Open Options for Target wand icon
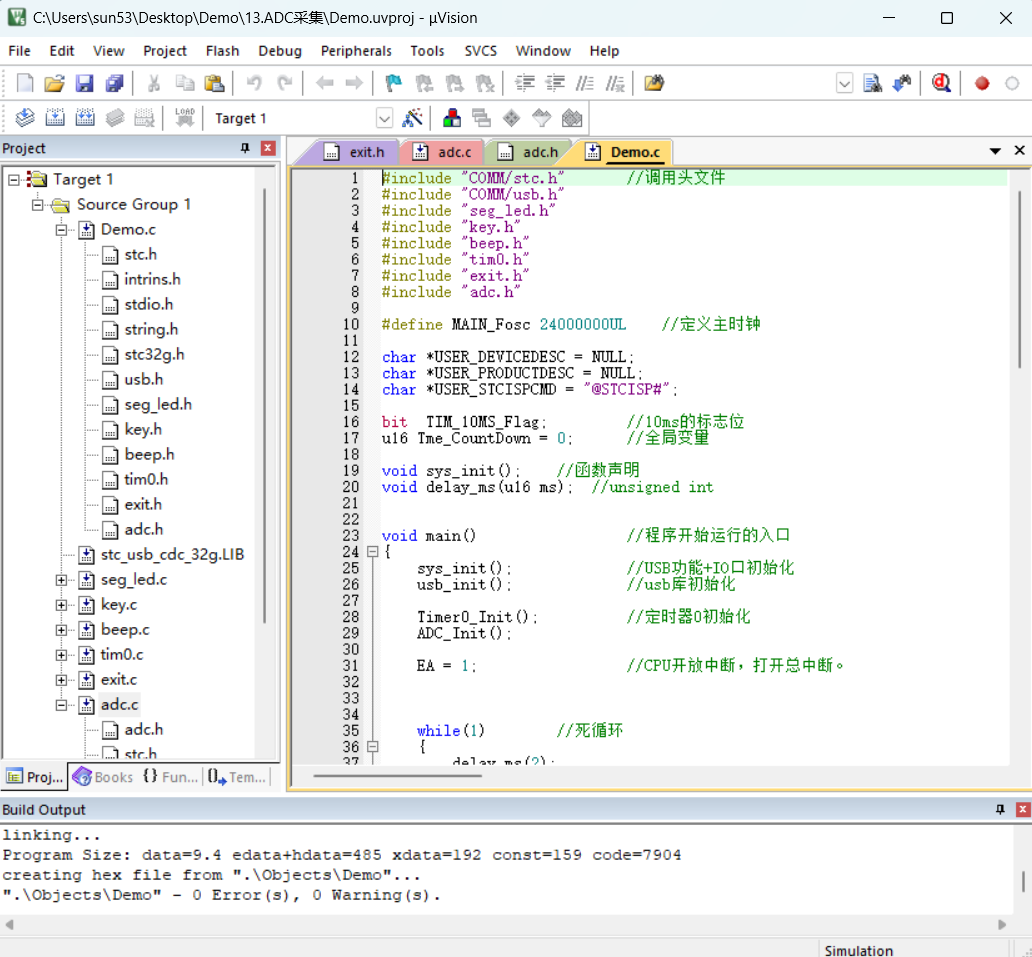Viewport: 1032px width, 957px height. tap(413, 118)
